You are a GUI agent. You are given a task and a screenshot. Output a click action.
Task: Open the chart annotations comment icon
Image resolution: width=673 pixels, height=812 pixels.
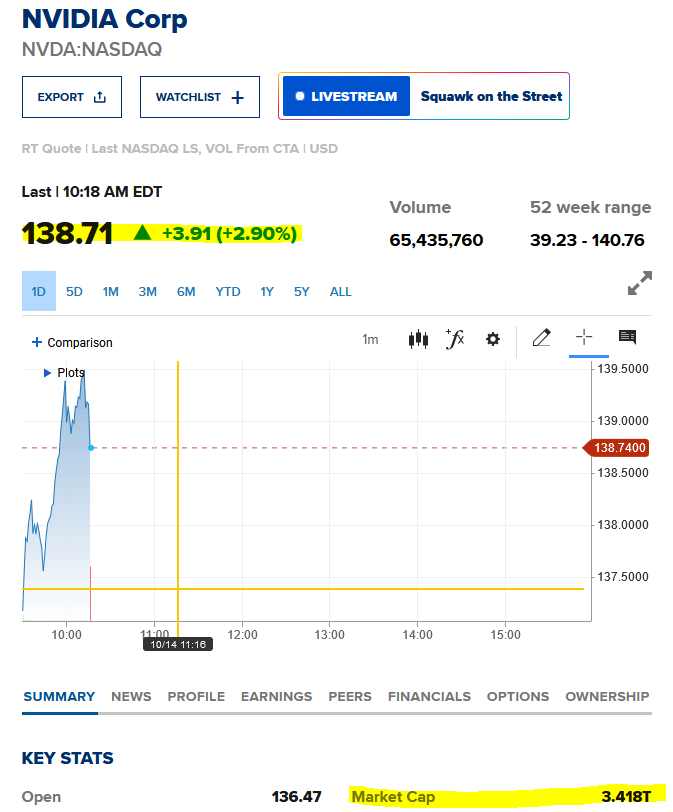tap(627, 338)
